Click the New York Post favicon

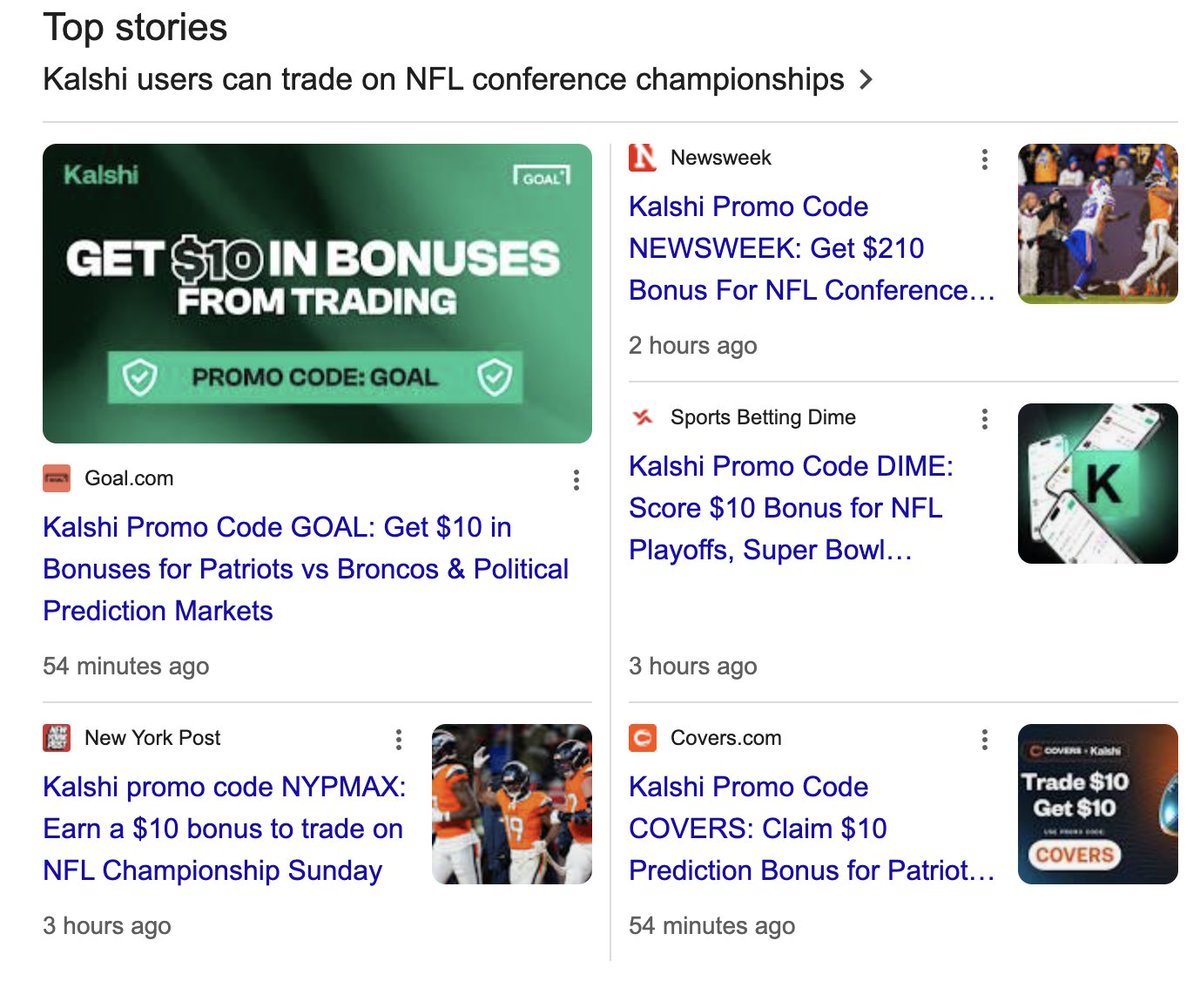57,739
